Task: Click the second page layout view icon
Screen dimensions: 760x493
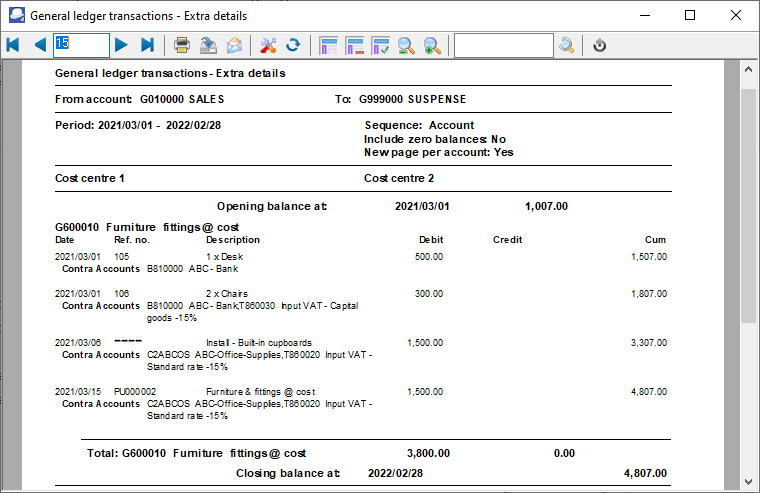Action: point(354,45)
